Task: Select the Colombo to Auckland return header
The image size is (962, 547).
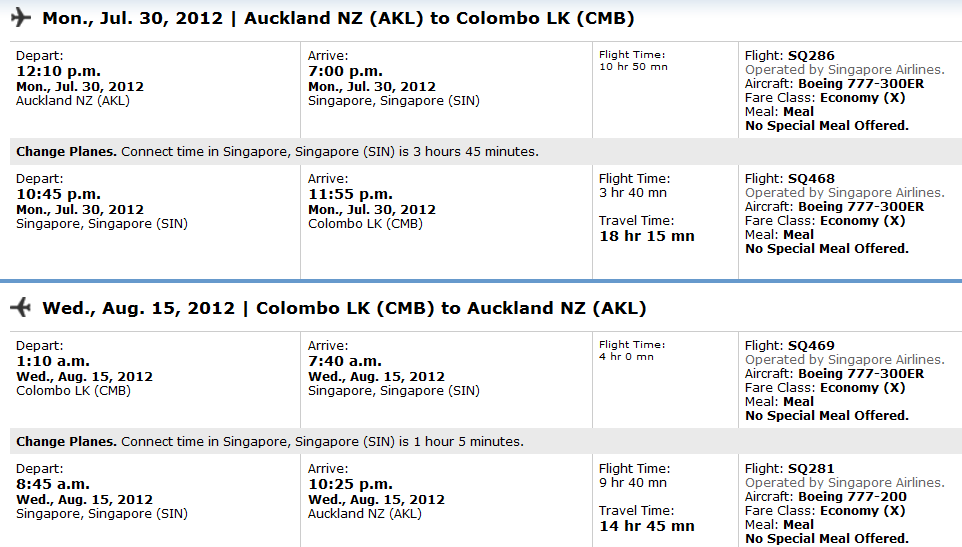Action: click(x=344, y=308)
